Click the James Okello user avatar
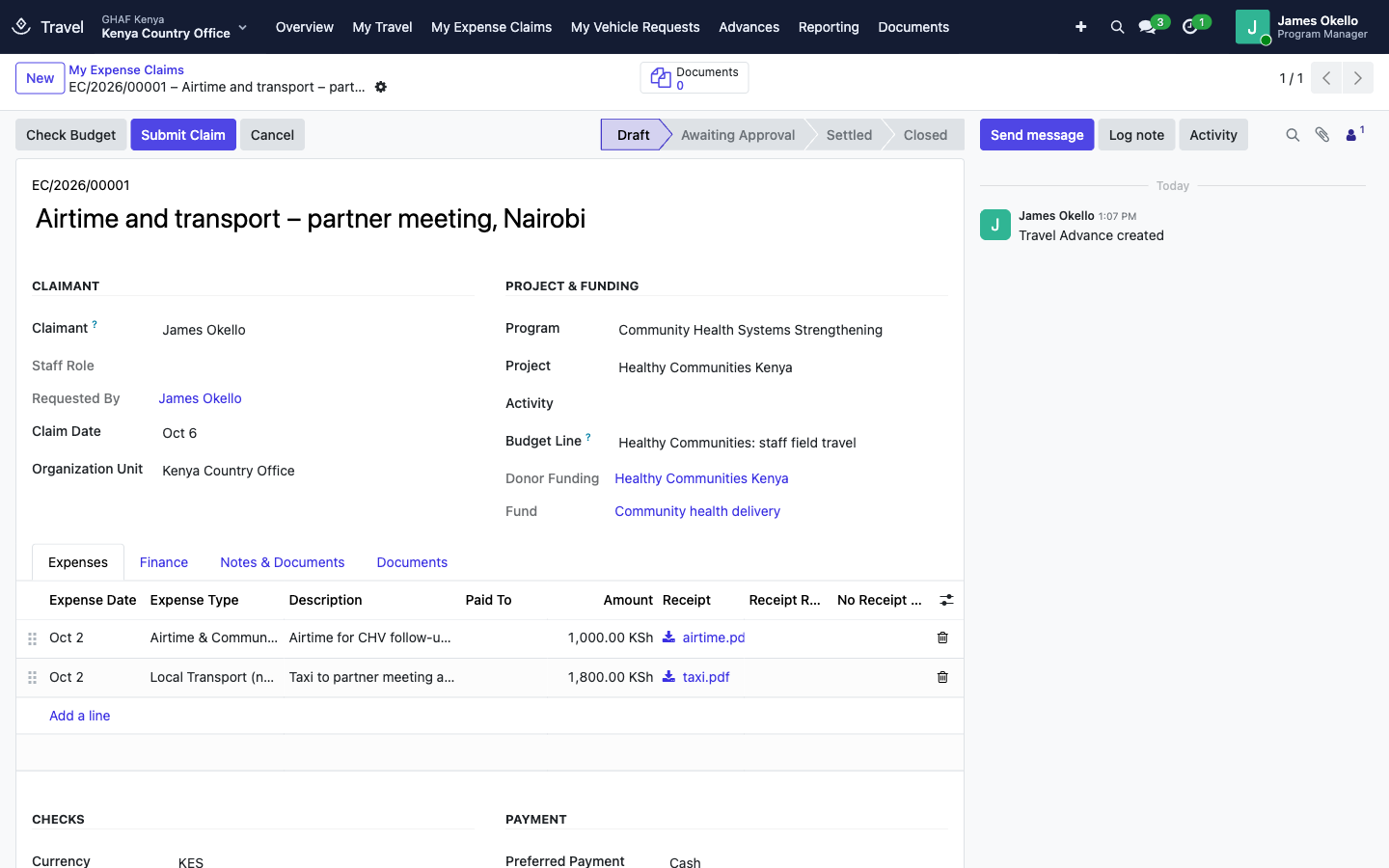The width and height of the screenshot is (1389, 868). tap(1252, 27)
